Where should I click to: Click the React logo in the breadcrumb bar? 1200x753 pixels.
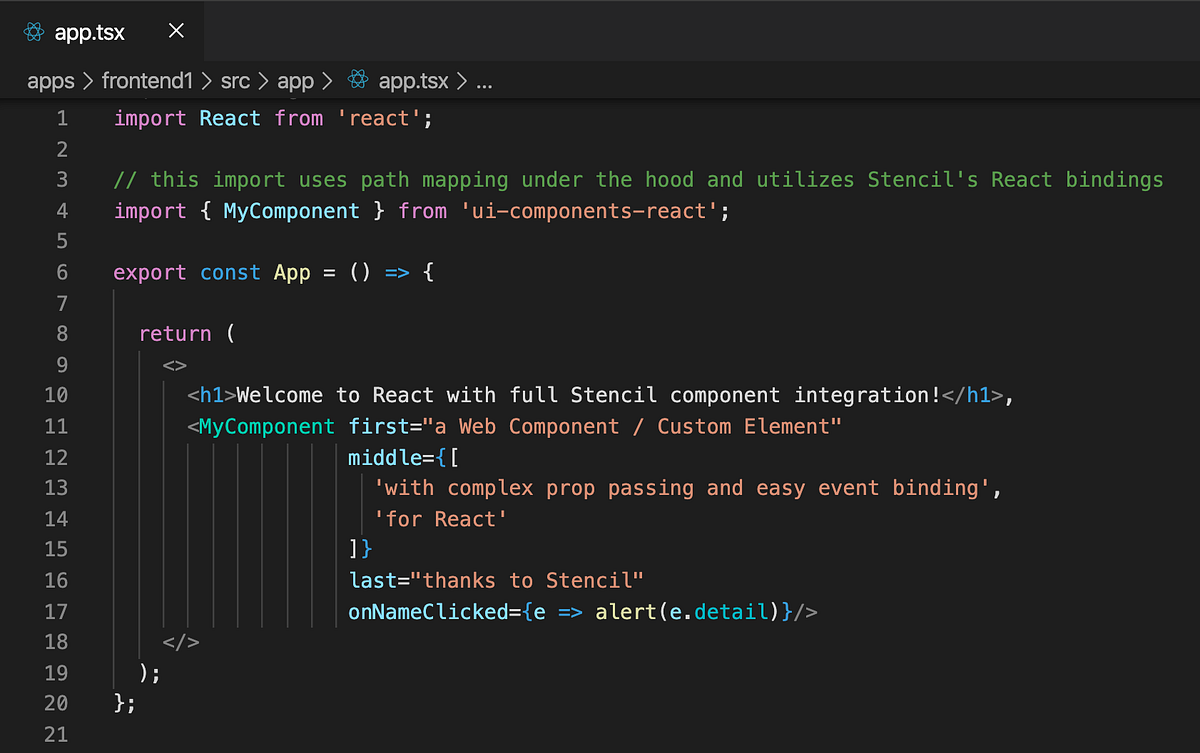point(357,81)
